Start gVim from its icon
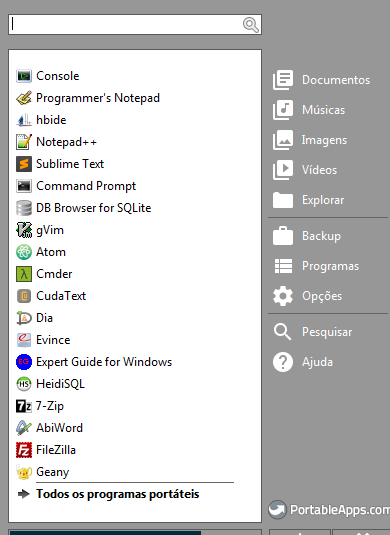Screen dimensions: 390x535 coord(24,230)
